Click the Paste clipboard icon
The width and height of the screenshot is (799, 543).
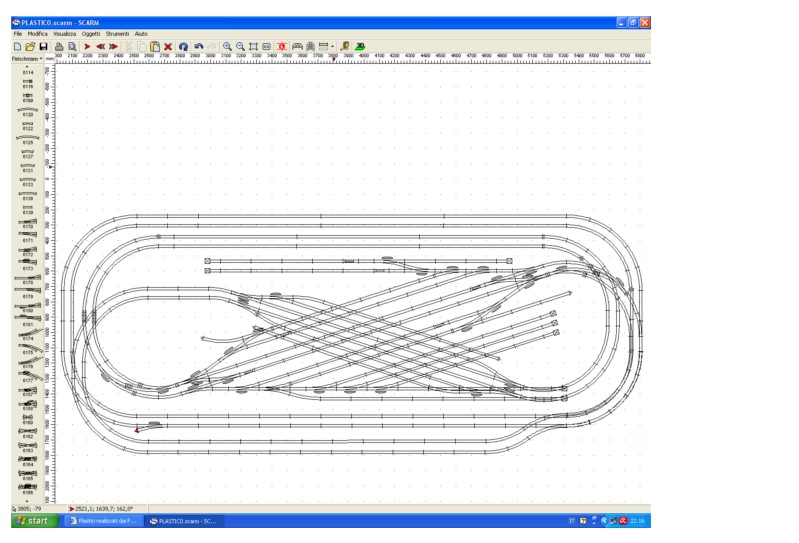tap(154, 46)
